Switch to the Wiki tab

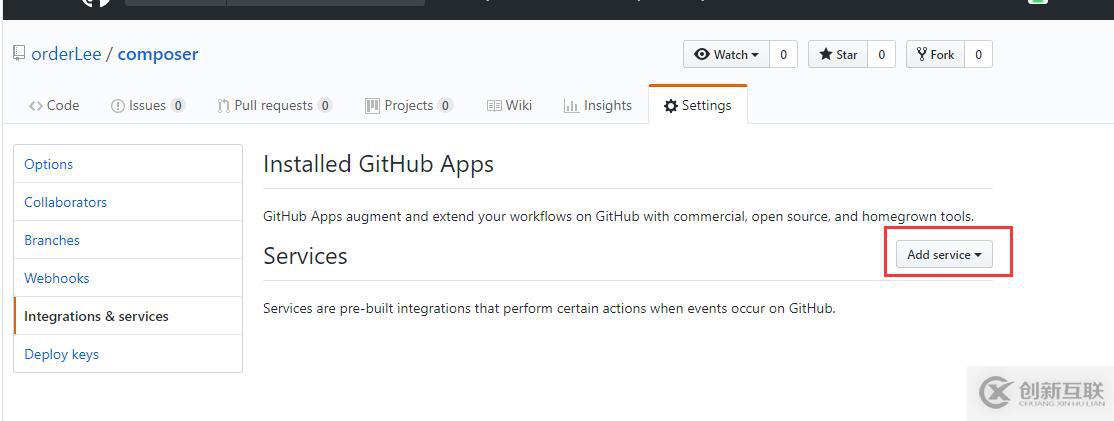tap(509, 105)
